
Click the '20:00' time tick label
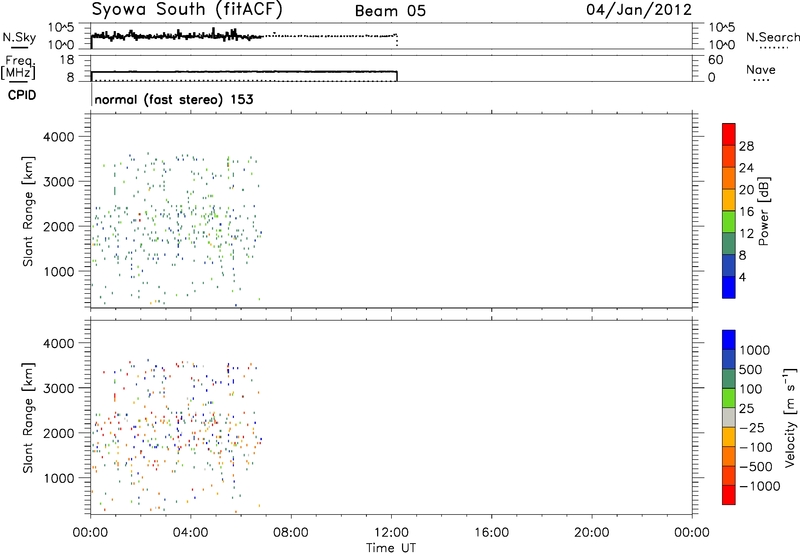click(591, 533)
